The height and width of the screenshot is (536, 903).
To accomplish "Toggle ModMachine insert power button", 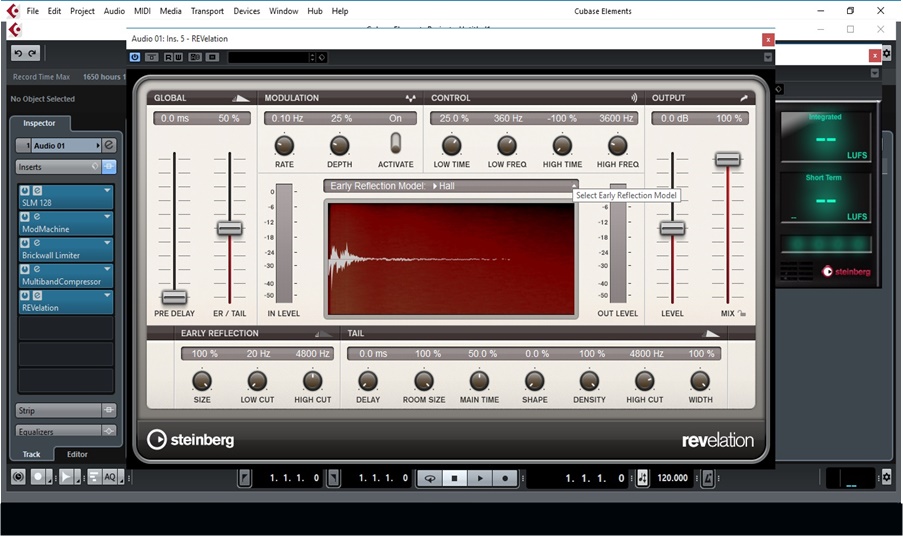I will pos(25,217).
